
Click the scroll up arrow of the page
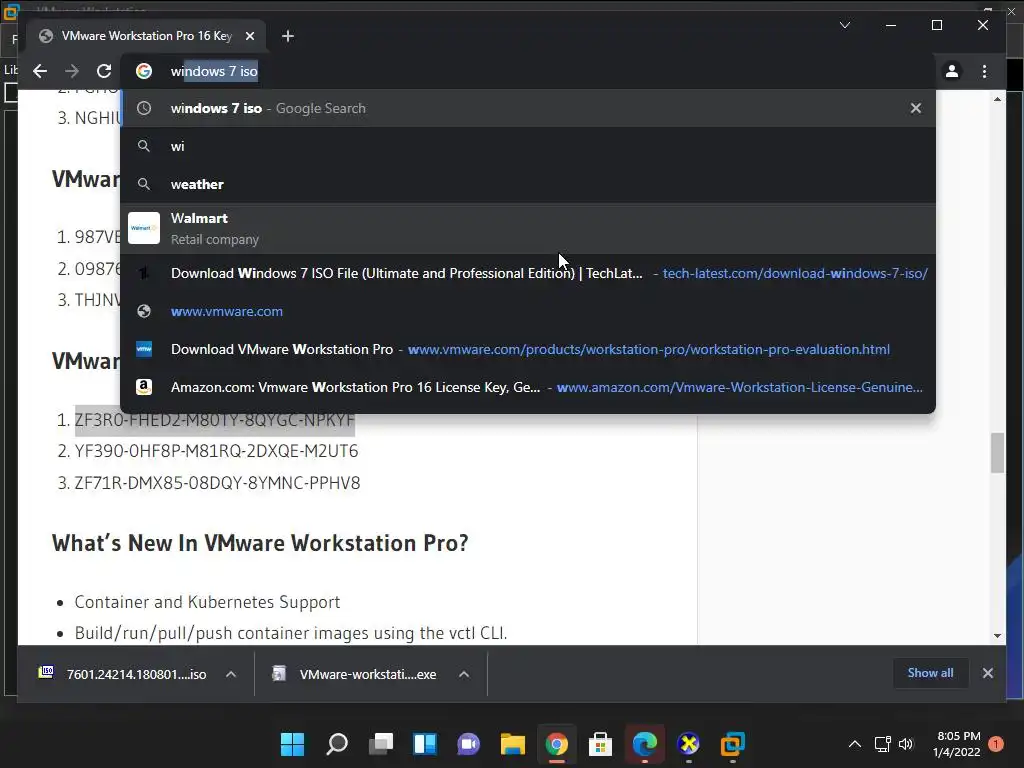997,99
